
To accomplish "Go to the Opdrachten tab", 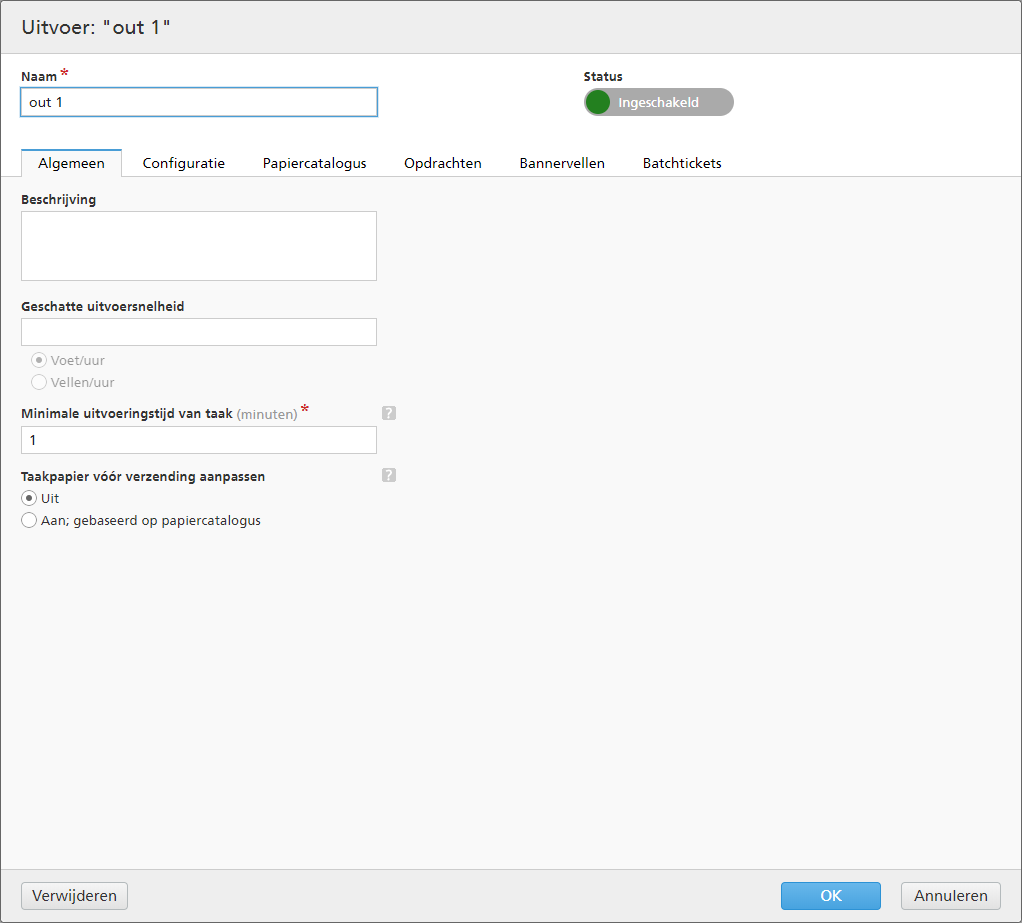I will click(x=442, y=163).
